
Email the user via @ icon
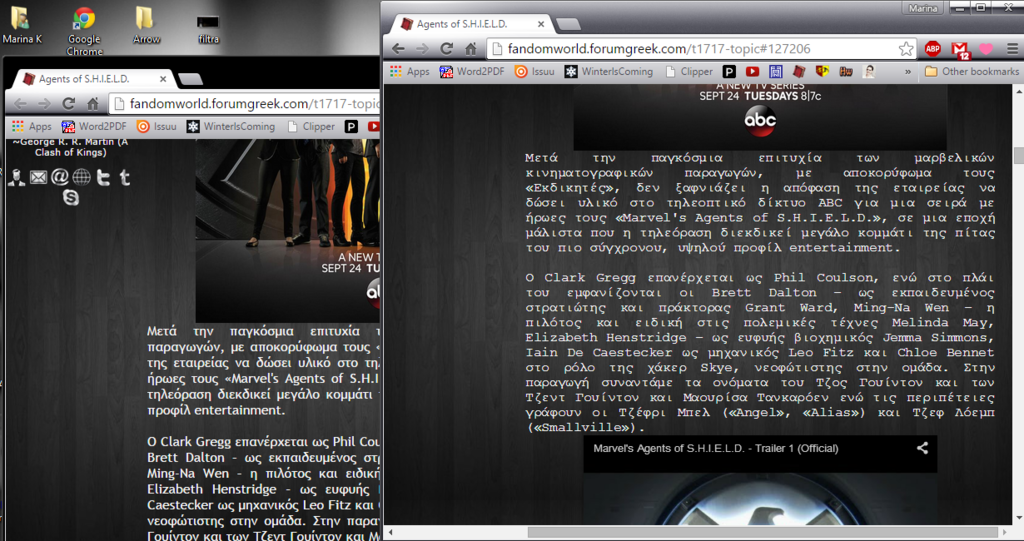point(59,176)
